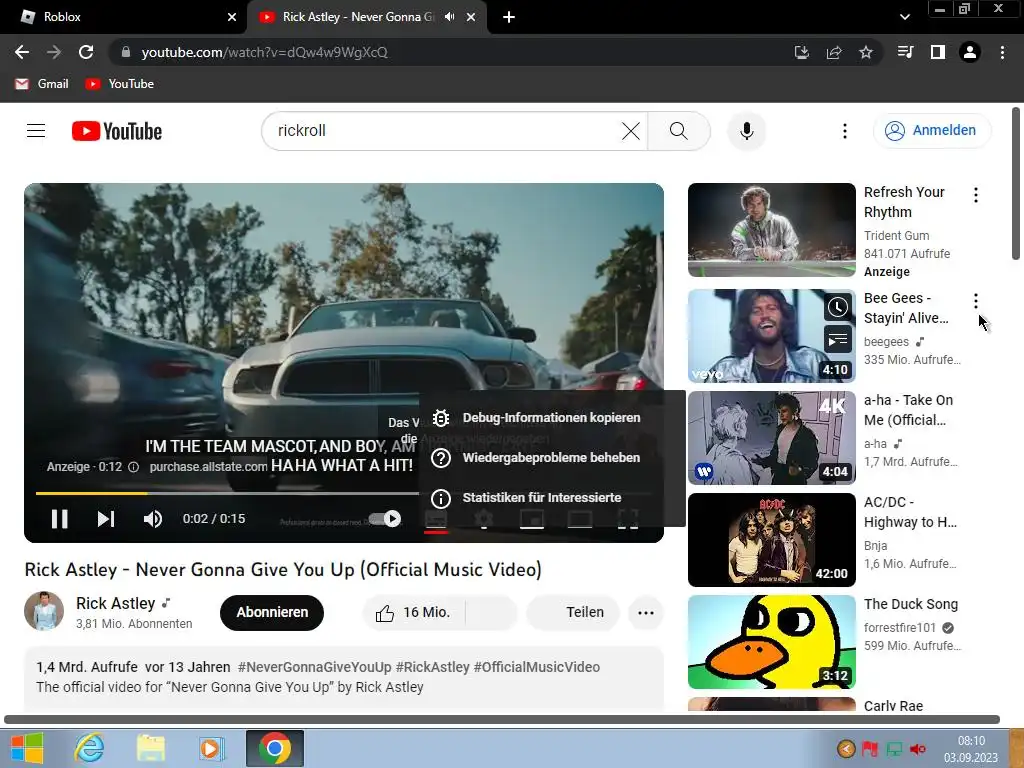Visit purchase.allstate.com ad link
The width and height of the screenshot is (1024, 768).
click(x=208, y=467)
